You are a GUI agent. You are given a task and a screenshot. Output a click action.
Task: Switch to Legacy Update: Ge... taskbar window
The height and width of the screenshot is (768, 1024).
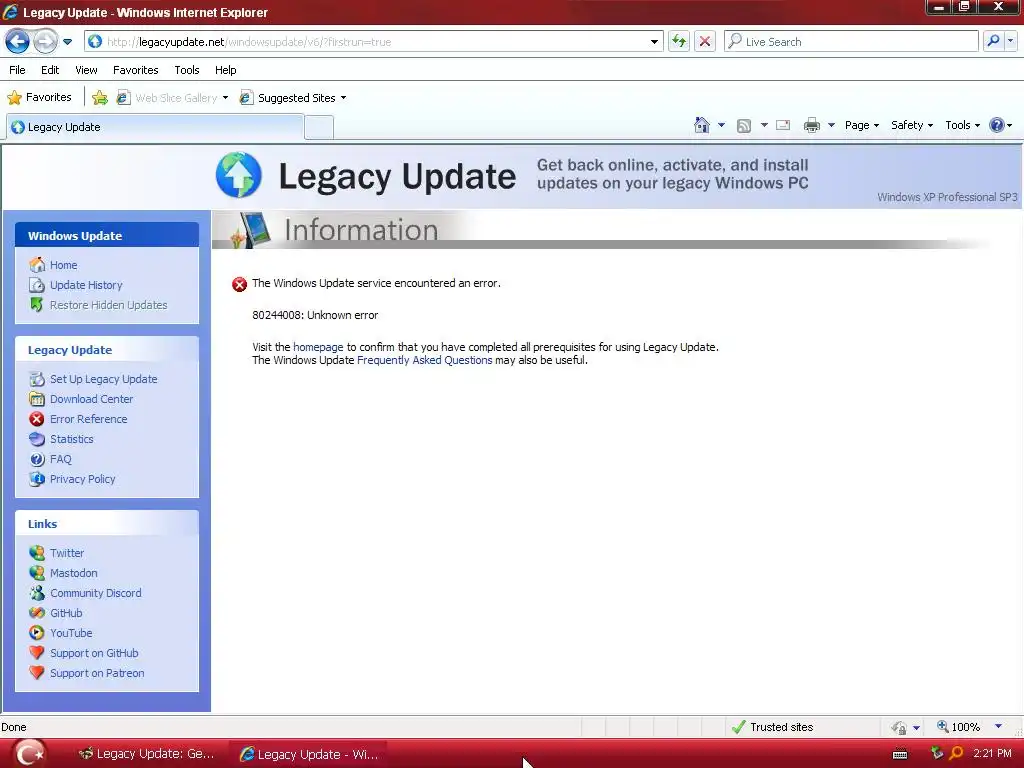coord(146,754)
